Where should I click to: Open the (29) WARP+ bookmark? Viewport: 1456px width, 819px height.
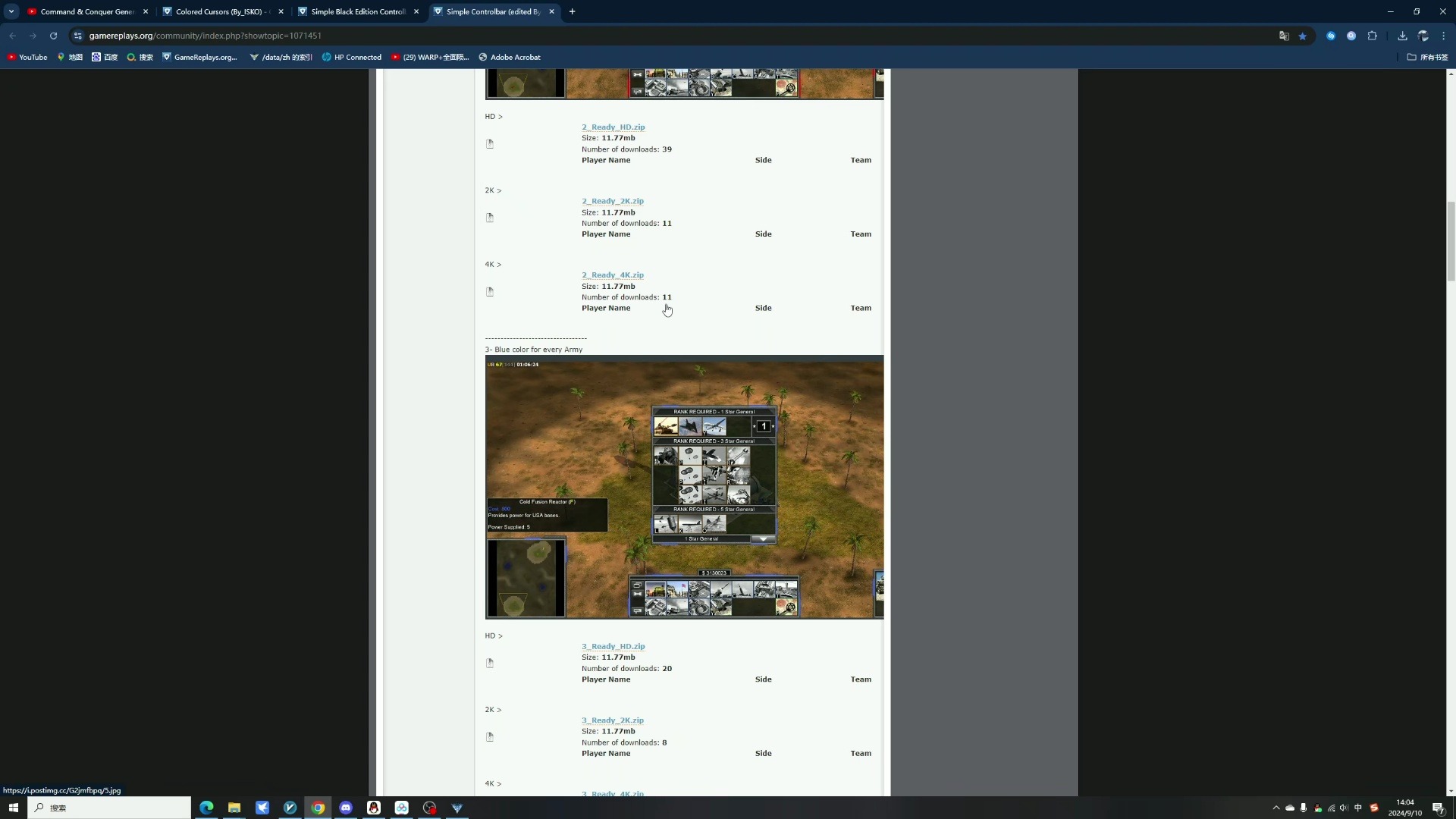coord(430,57)
